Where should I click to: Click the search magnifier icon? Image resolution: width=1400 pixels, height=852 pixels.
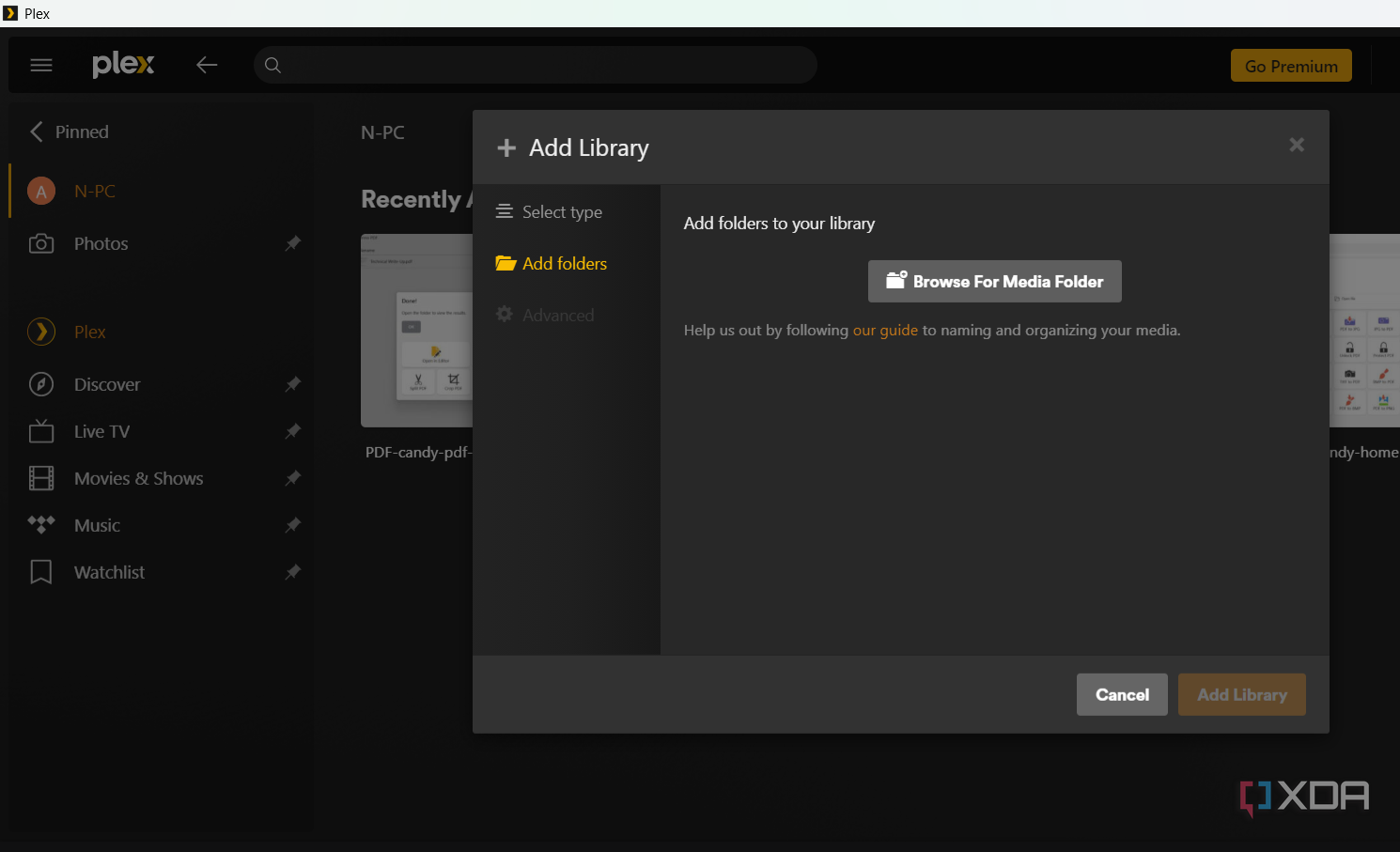(x=272, y=65)
